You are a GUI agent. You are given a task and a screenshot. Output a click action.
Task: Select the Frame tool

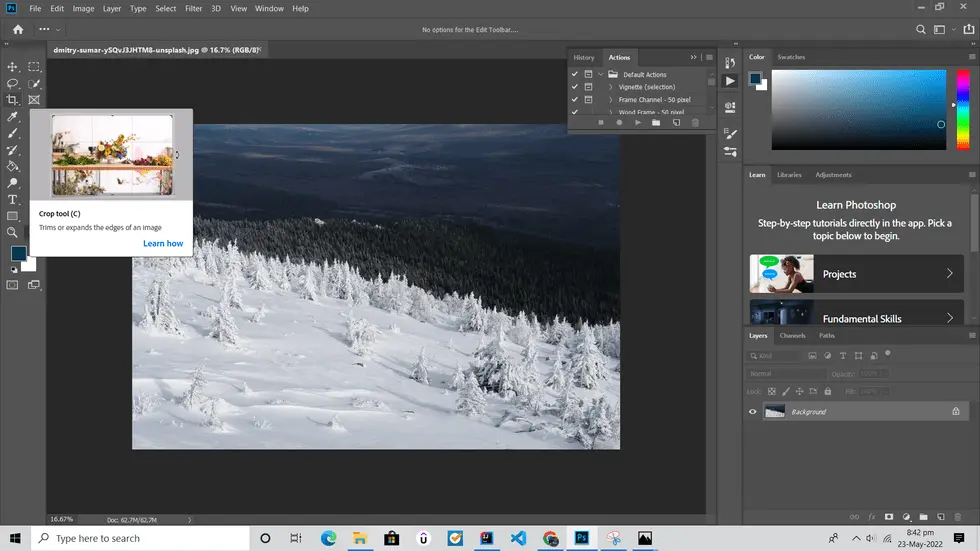tap(34, 100)
